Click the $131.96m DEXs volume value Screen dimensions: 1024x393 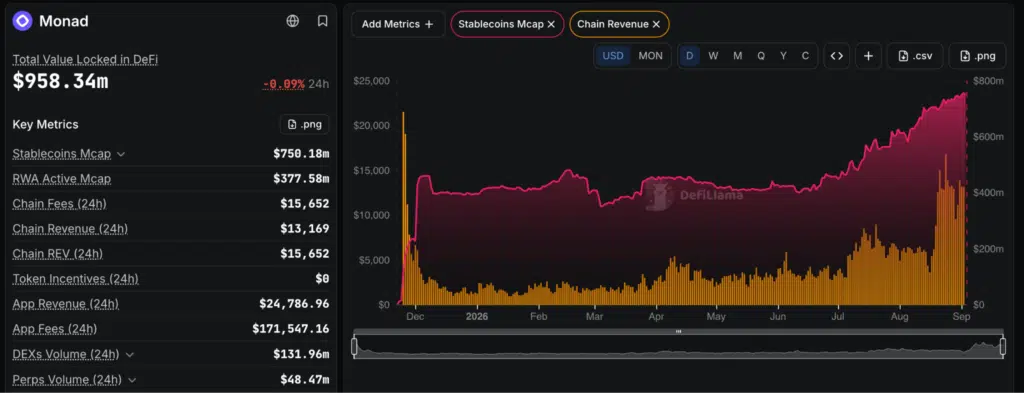pos(301,354)
